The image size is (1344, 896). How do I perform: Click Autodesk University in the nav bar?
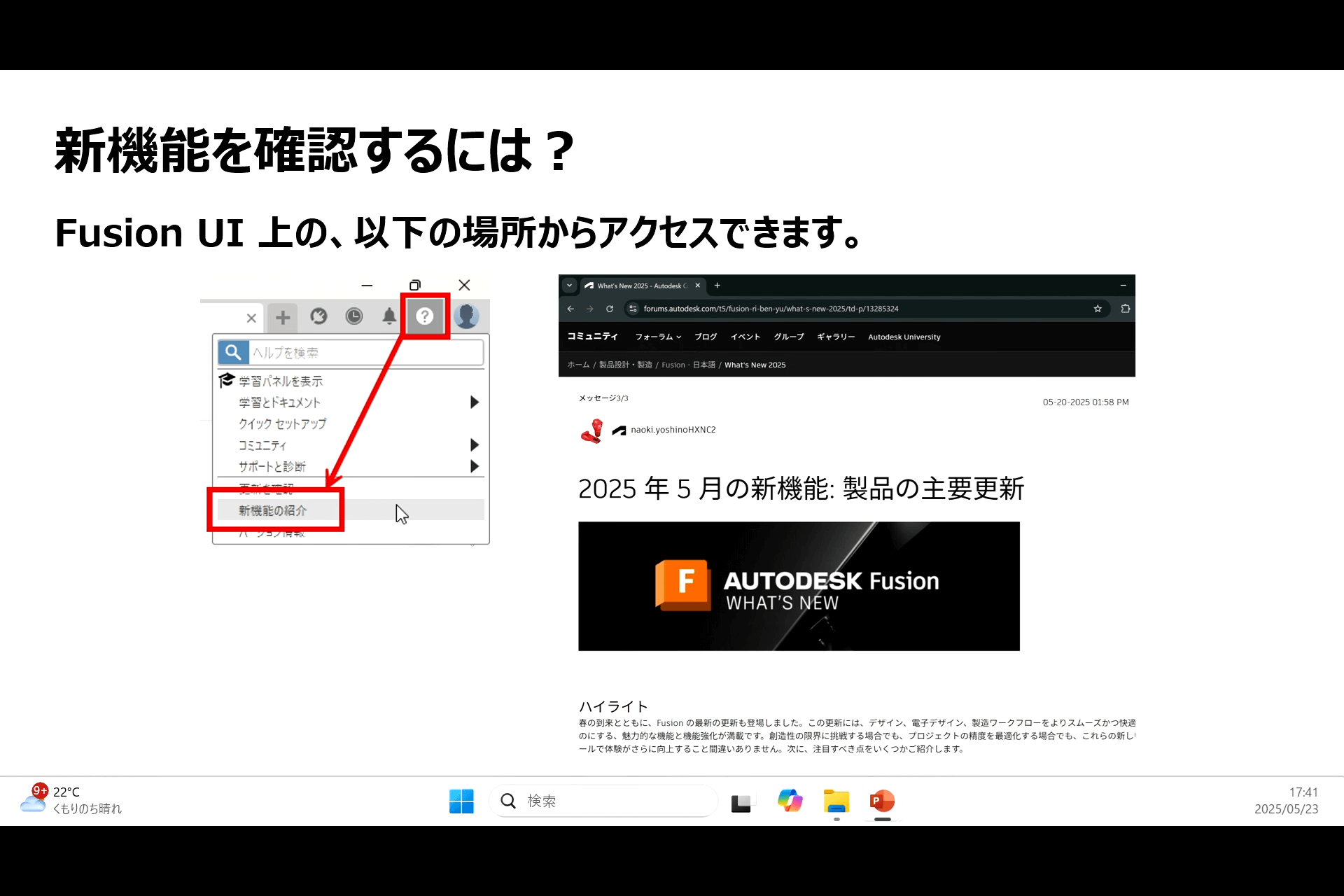pos(904,337)
